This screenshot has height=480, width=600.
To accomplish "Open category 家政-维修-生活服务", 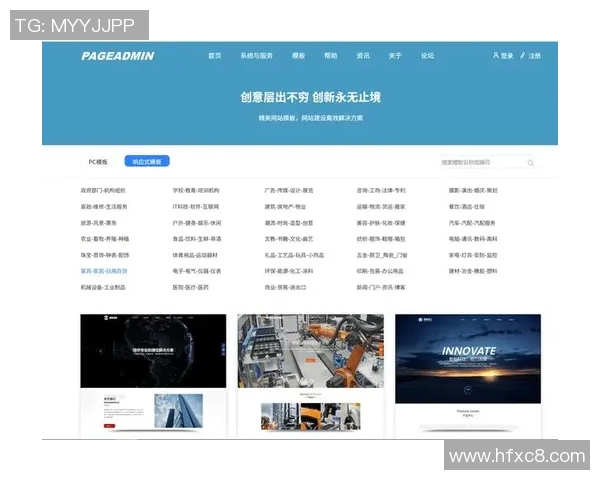I will 104,207.
